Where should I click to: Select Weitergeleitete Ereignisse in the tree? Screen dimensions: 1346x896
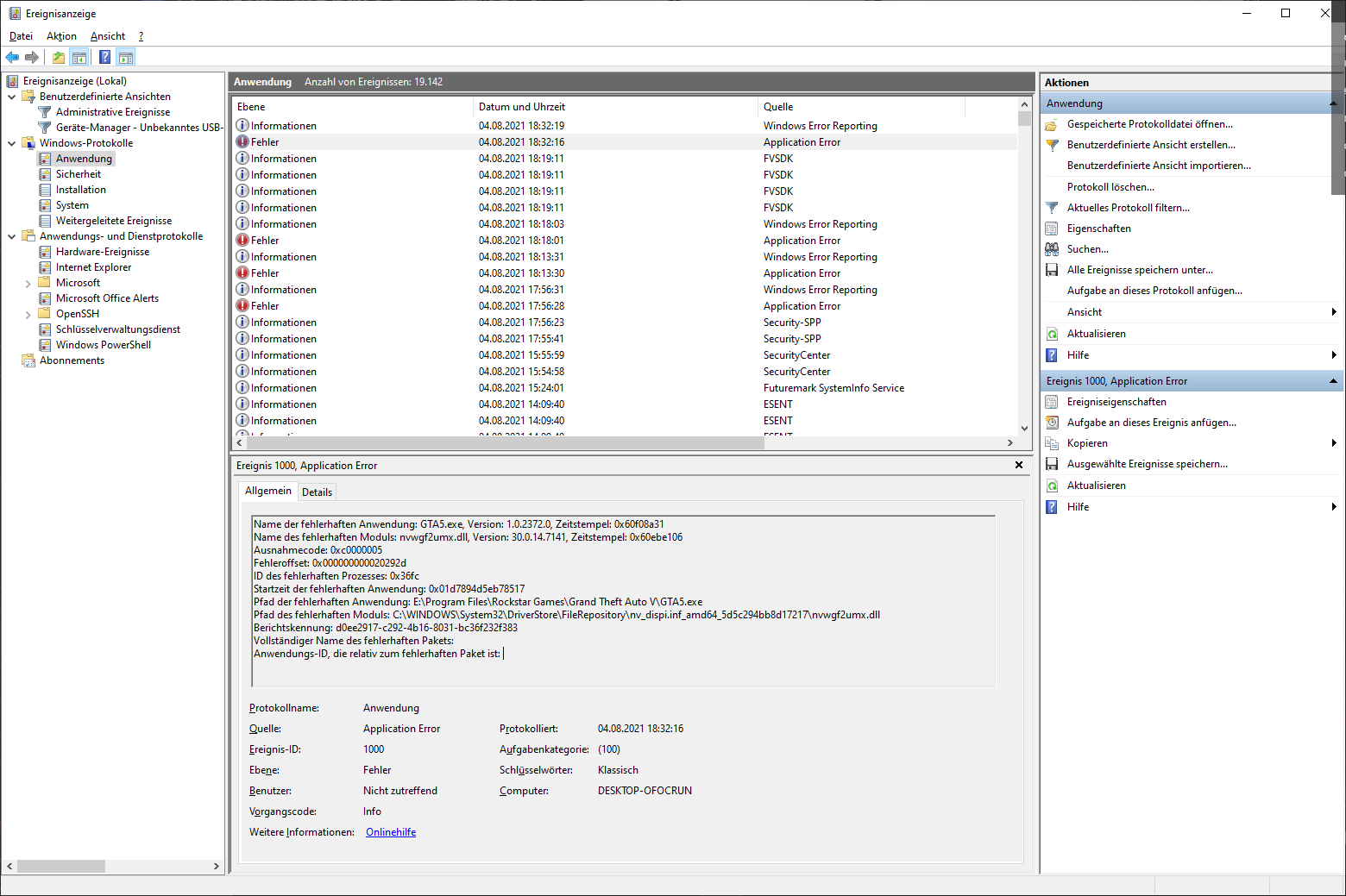(x=114, y=221)
